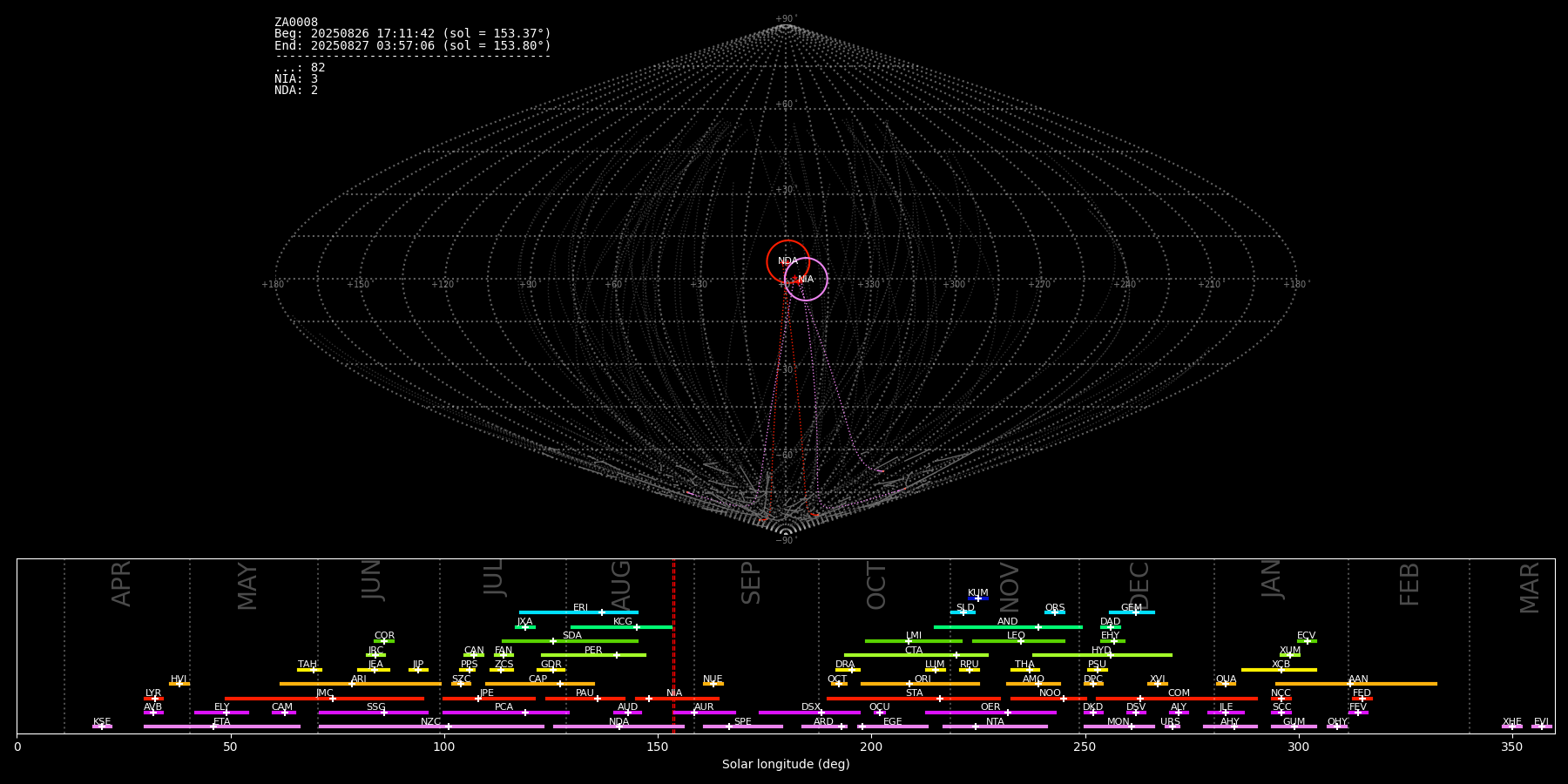
Task: Click the +270 longitude label on sky map
Action: coord(1039,285)
